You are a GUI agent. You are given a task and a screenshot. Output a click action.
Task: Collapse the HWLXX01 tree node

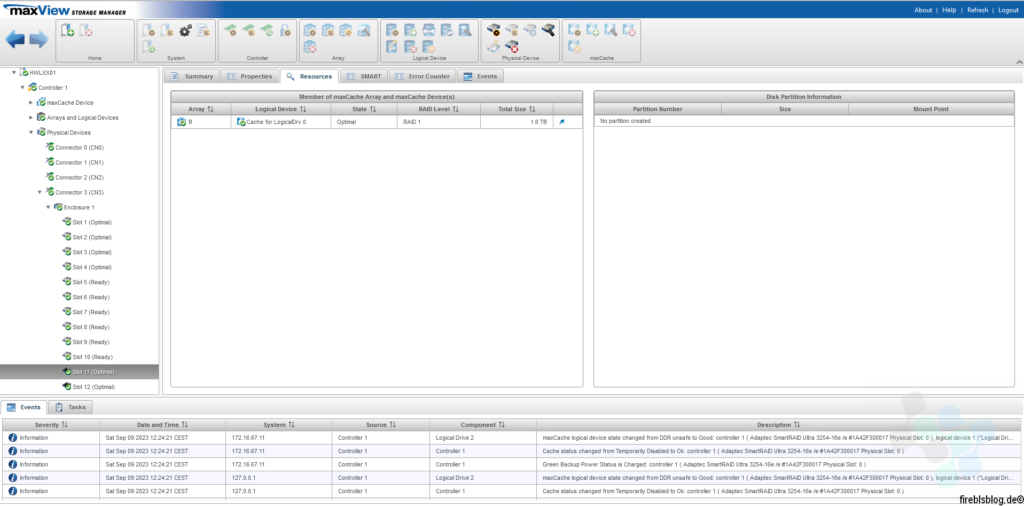(x=14, y=72)
